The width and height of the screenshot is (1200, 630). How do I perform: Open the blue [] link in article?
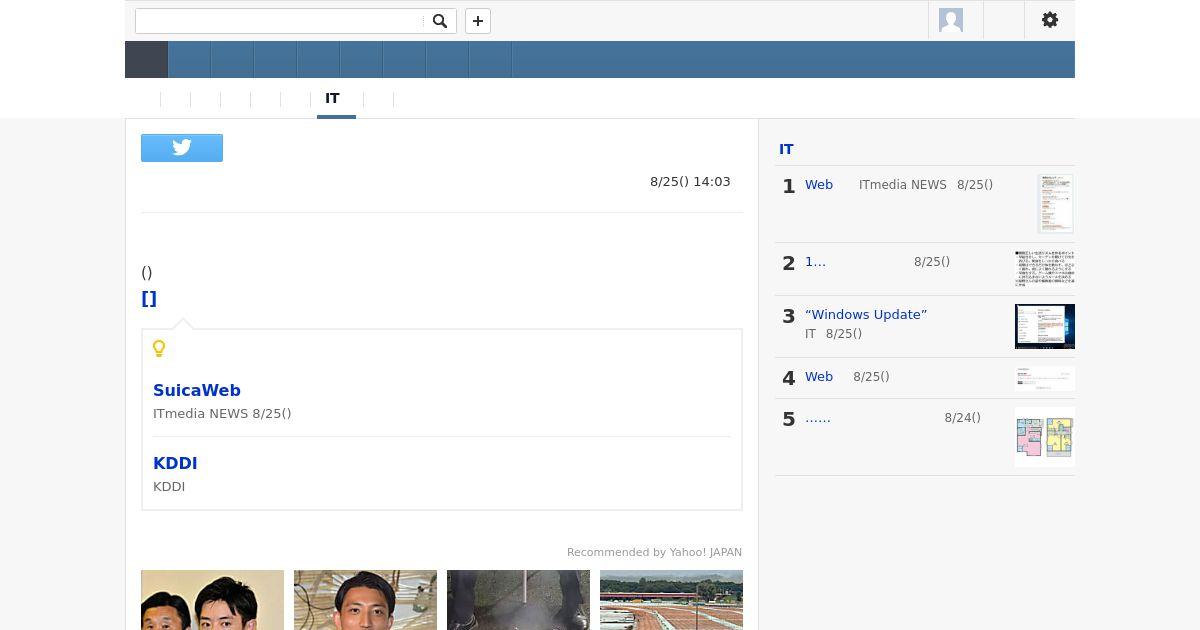click(x=149, y=298)
